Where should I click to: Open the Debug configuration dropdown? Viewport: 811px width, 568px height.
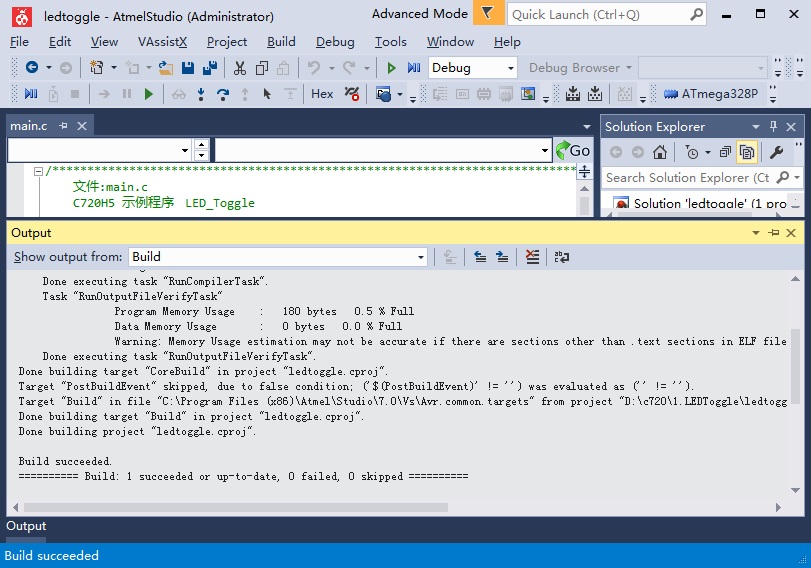pyautogui.click(x=510, y=68)
